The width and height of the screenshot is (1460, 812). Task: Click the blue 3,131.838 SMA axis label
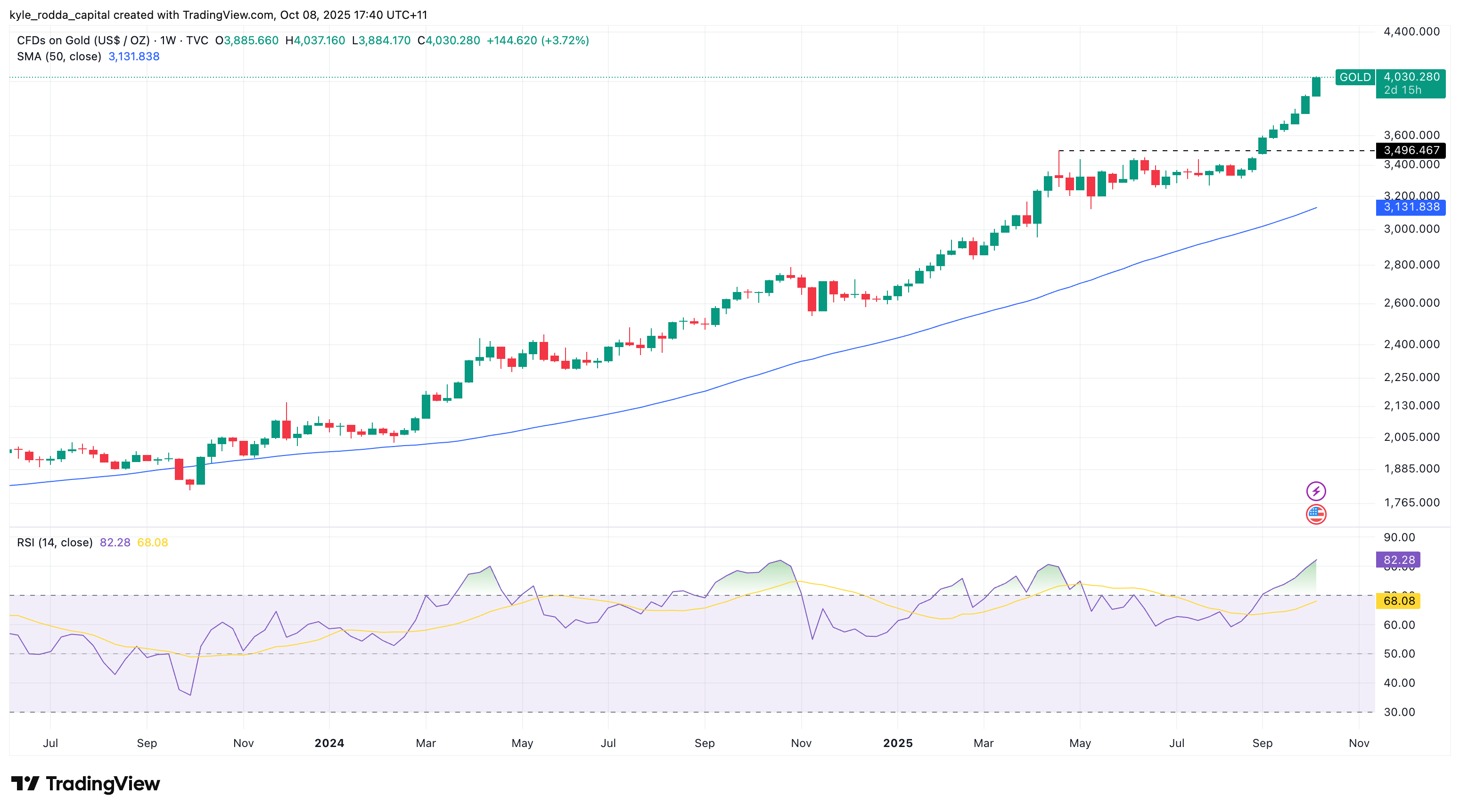click(1411, 207)
